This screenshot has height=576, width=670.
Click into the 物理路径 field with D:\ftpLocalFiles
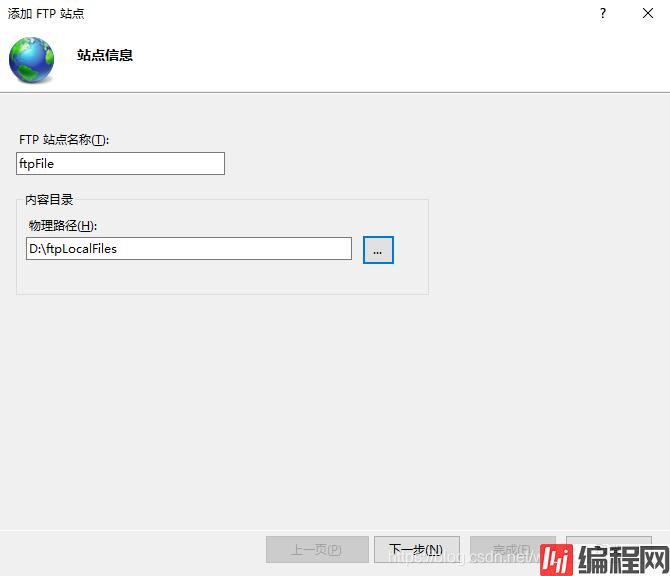click(x=189, y=249)
